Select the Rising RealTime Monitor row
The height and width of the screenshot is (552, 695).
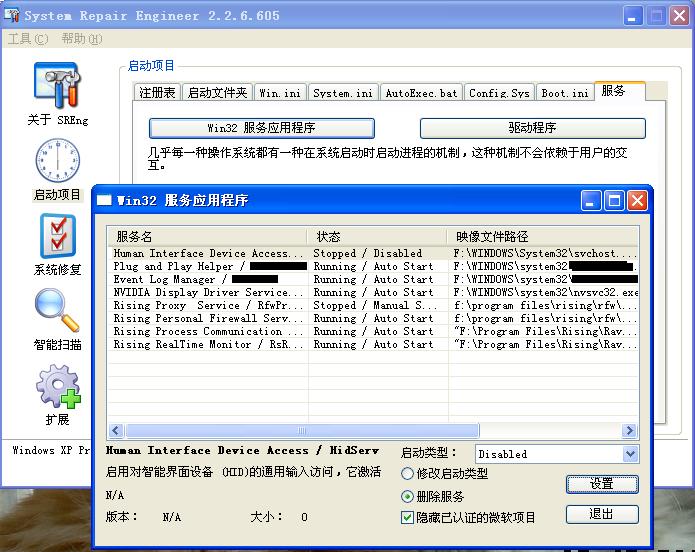pyautogui.click(x=372, y=344)
